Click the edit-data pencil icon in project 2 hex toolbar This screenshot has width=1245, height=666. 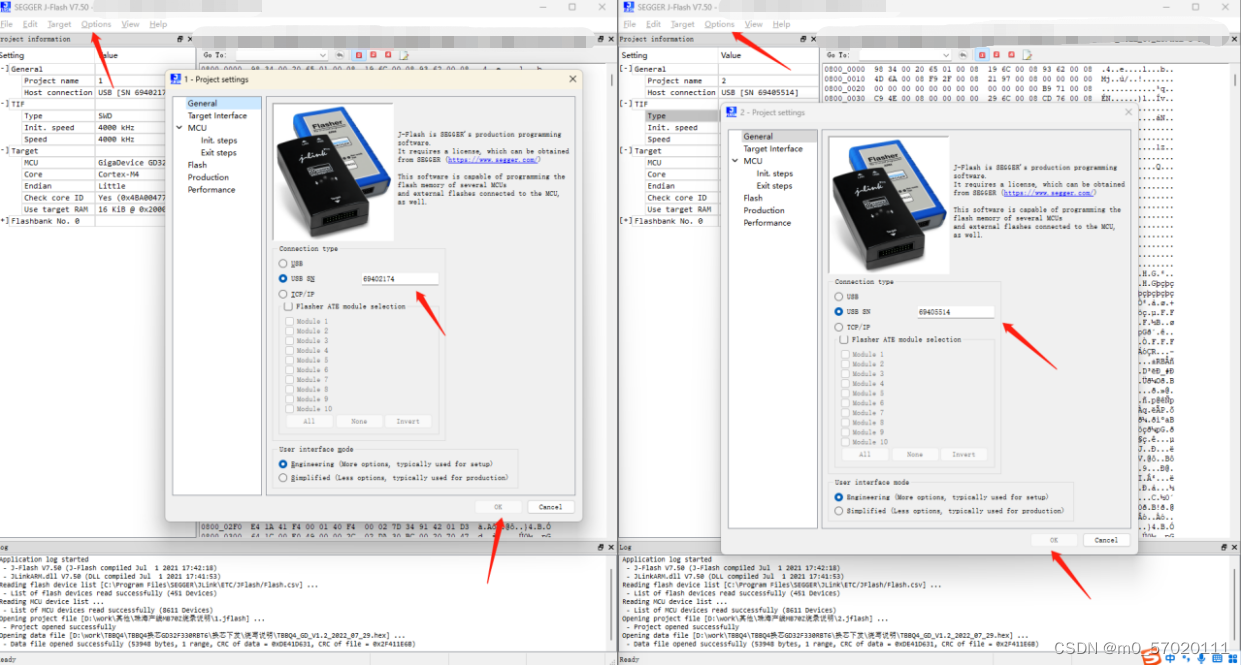tap(1027, 55)
